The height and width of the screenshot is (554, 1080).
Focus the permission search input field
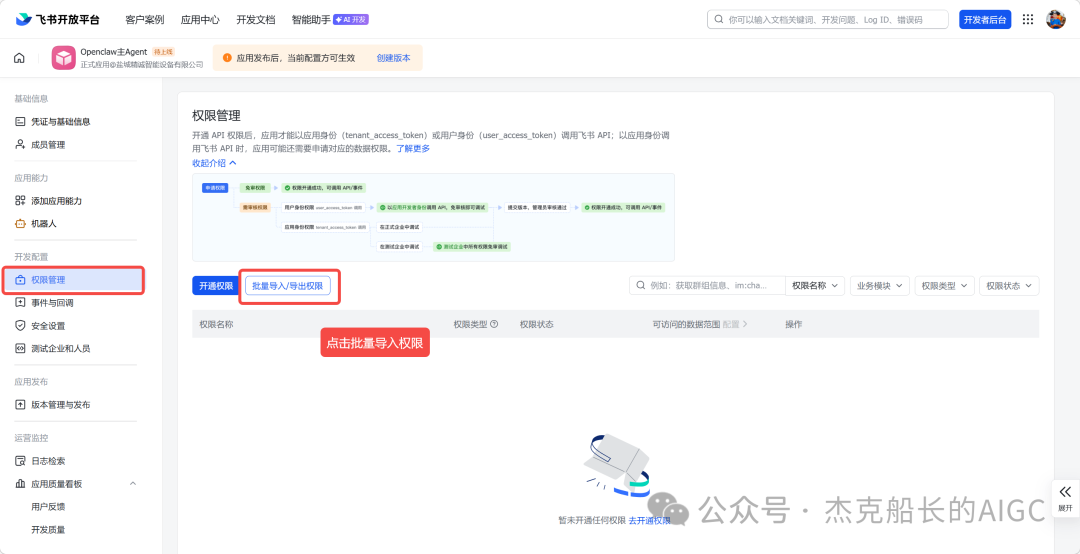707,285
